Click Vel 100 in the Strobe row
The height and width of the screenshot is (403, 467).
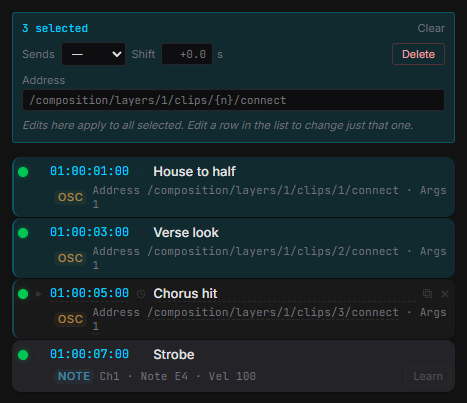(232, 376)
